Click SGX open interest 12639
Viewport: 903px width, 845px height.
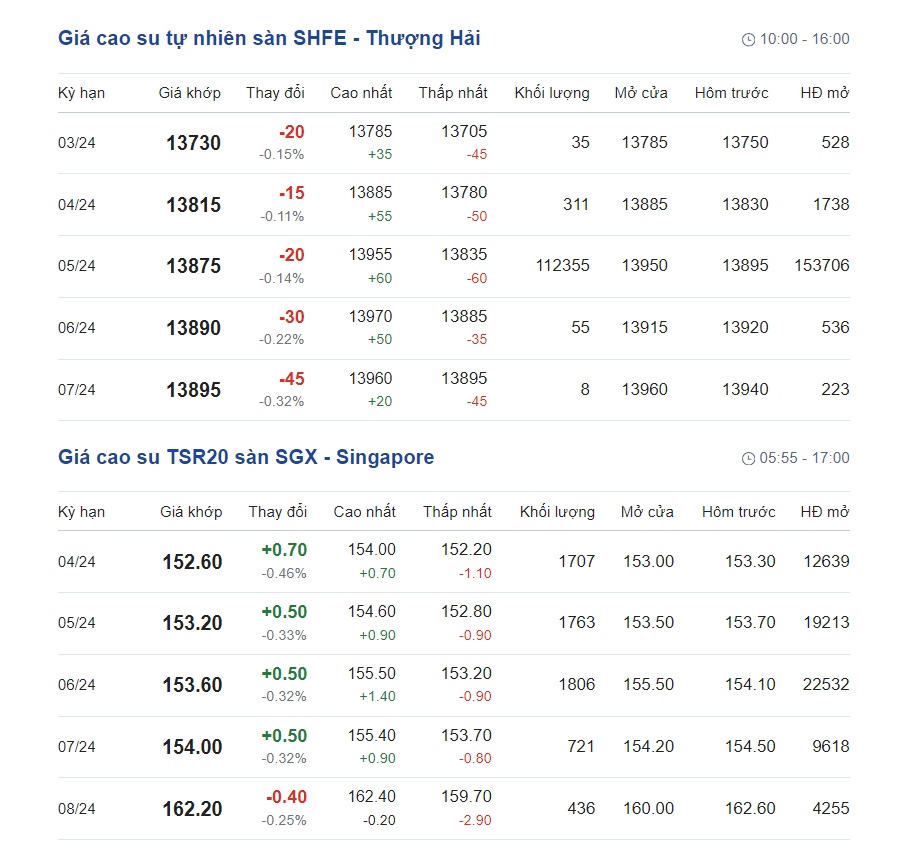coord(826,561)
